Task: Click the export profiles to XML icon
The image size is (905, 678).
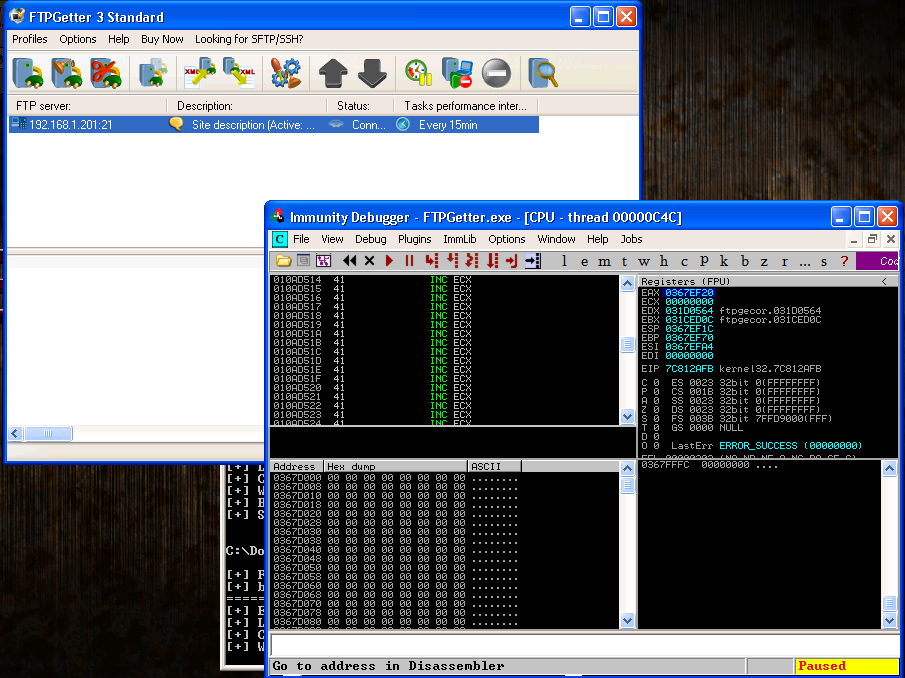Action: 240,73
